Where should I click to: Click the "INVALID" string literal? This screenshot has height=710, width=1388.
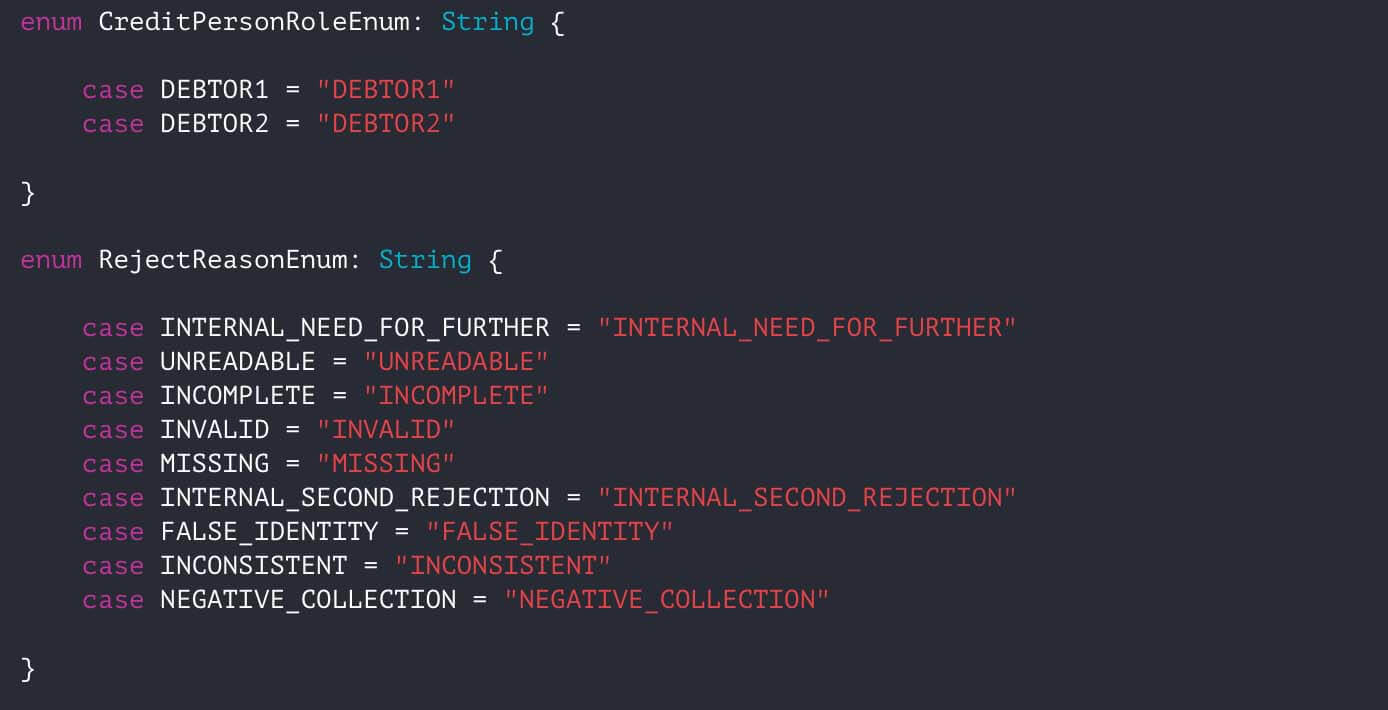point(385,430)
